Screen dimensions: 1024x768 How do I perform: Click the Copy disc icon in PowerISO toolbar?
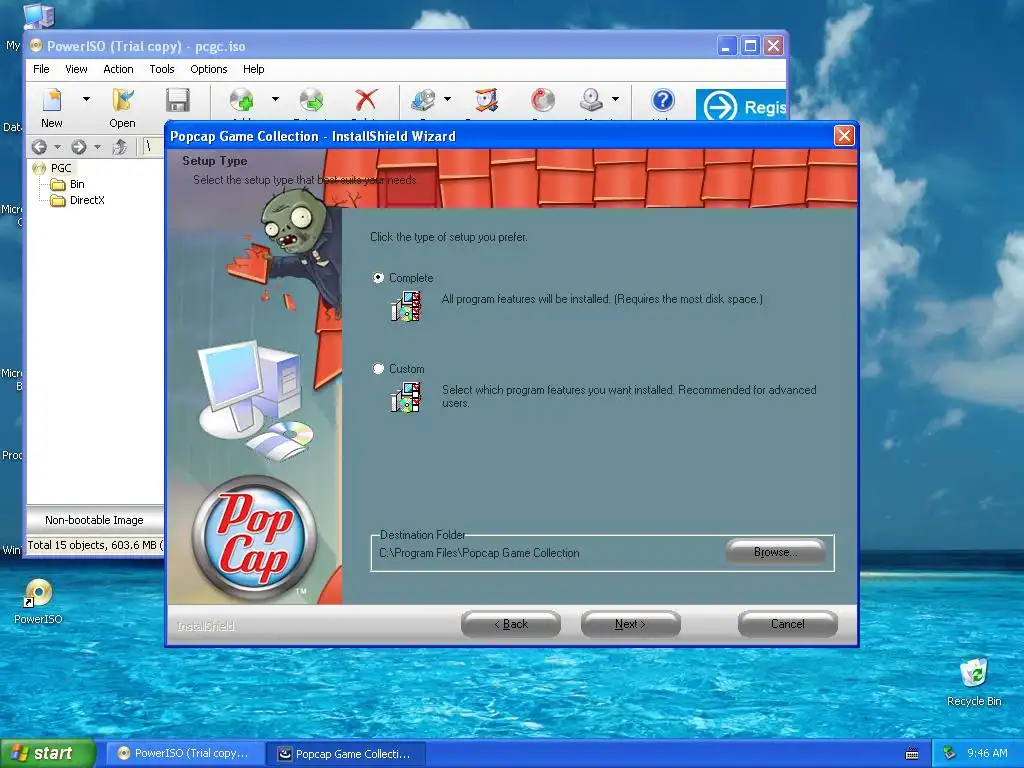[x=423, y=100]
